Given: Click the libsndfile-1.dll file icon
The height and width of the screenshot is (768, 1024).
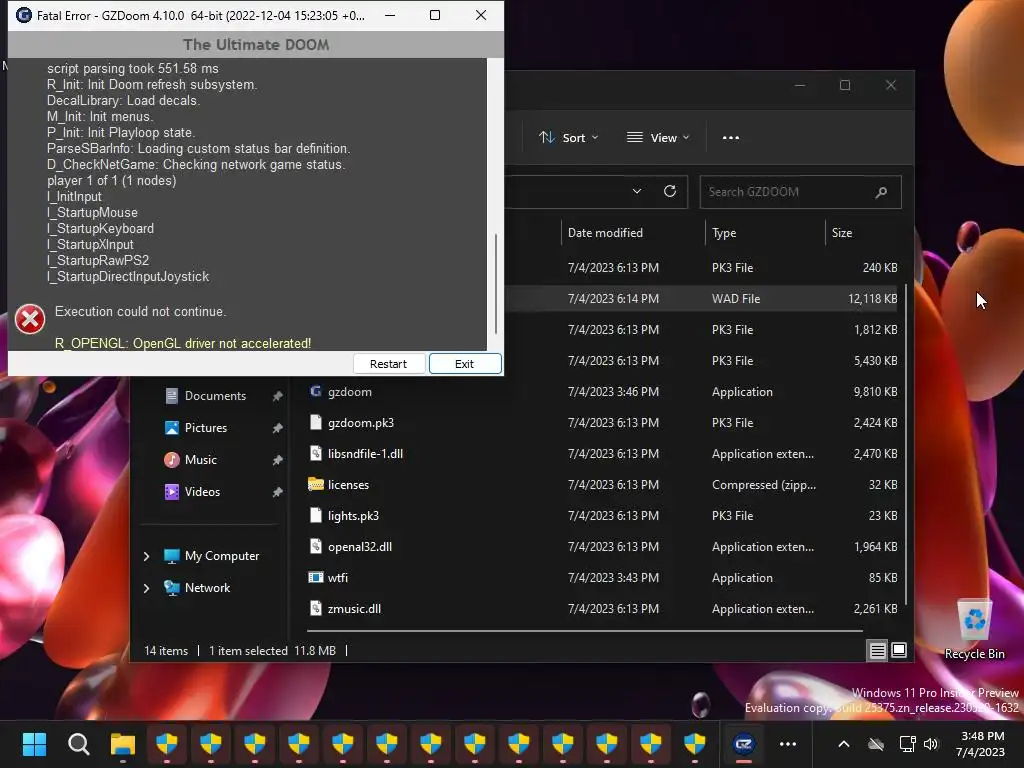Looking at the screenshot, I should tap(315, 453).
